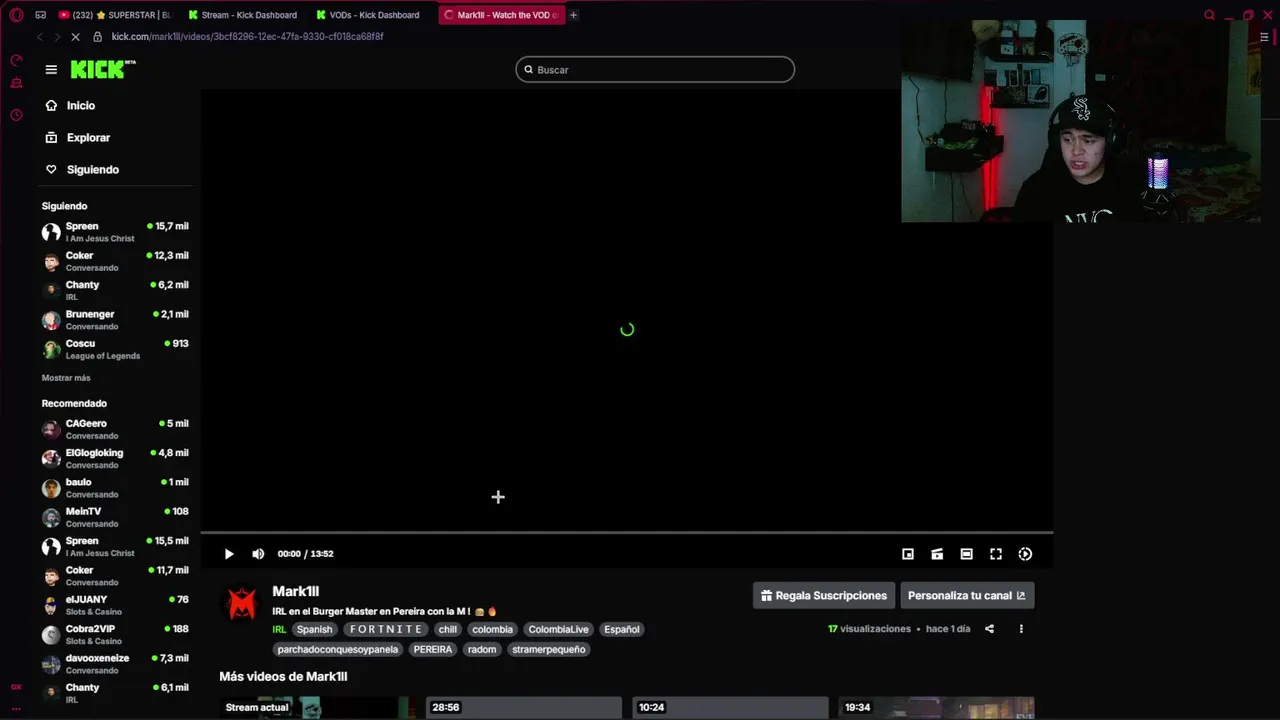Open MeinTV recommended channel
This screenshot has height=720, width=1280.
(x=115, y=517)
